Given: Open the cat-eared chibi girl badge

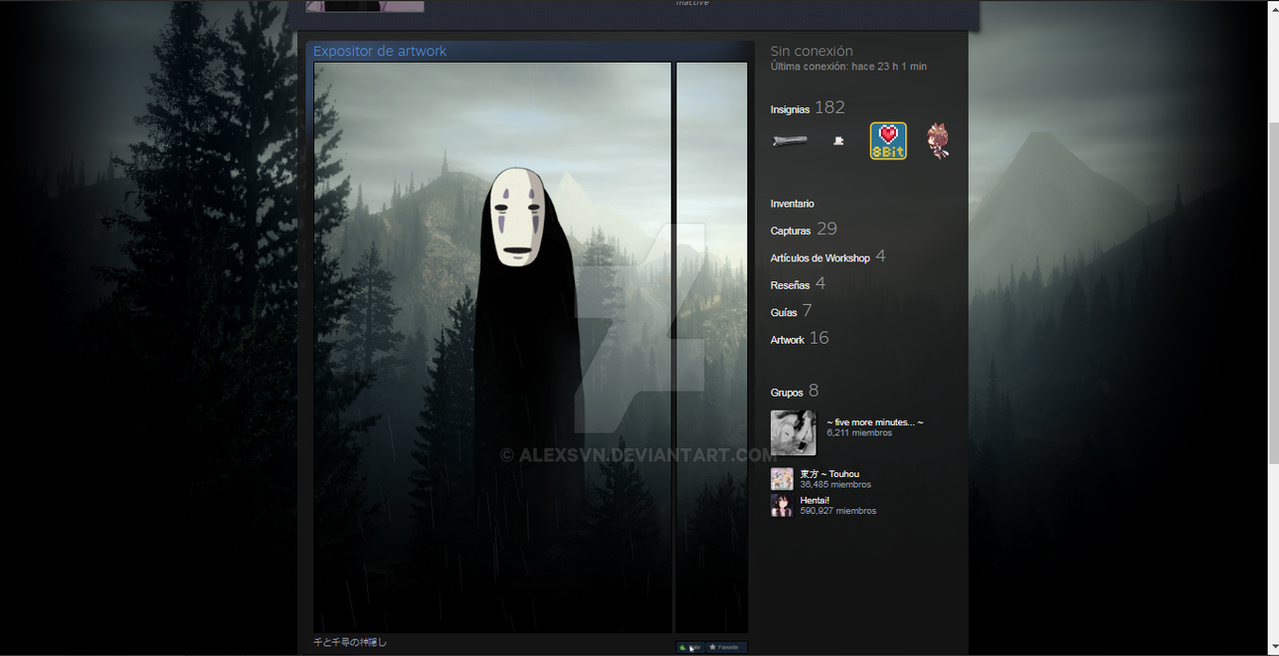Looking at the screenshot, I should coord(937,141).
